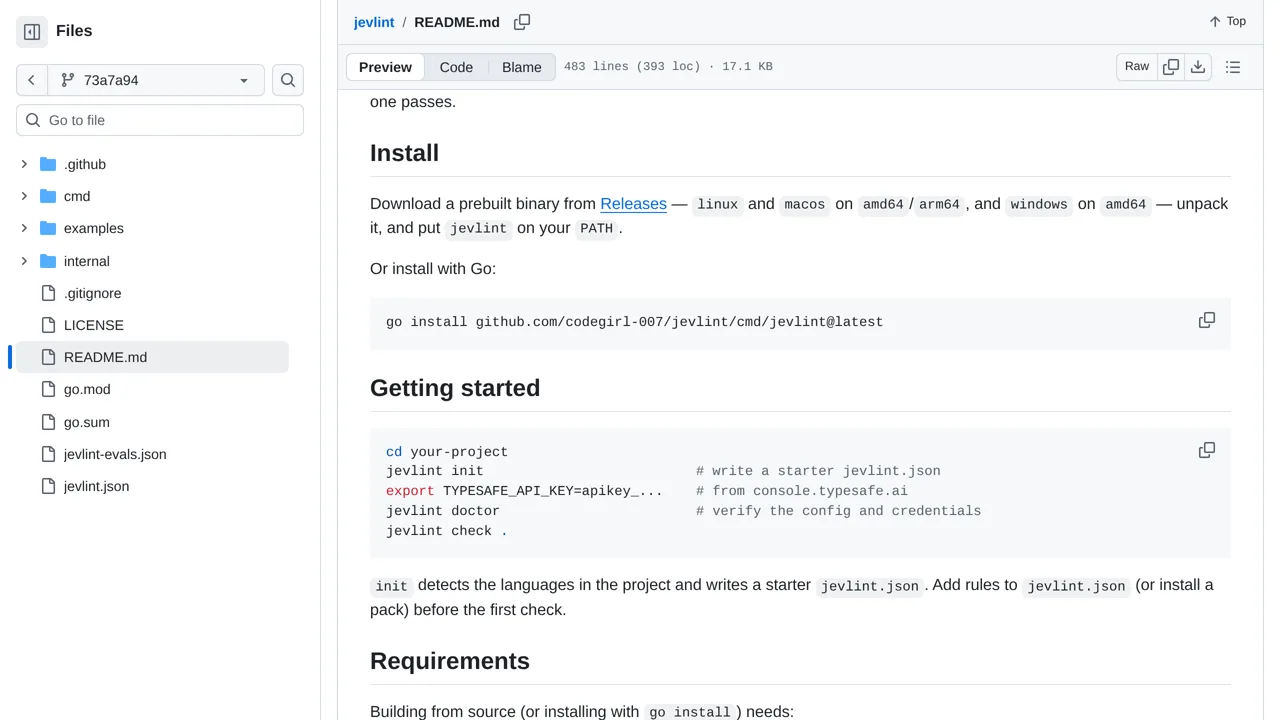Switch to the Blame tab
Viewport: 1280px width, 720px height.
pyautogui.click(x=522, y=67)
